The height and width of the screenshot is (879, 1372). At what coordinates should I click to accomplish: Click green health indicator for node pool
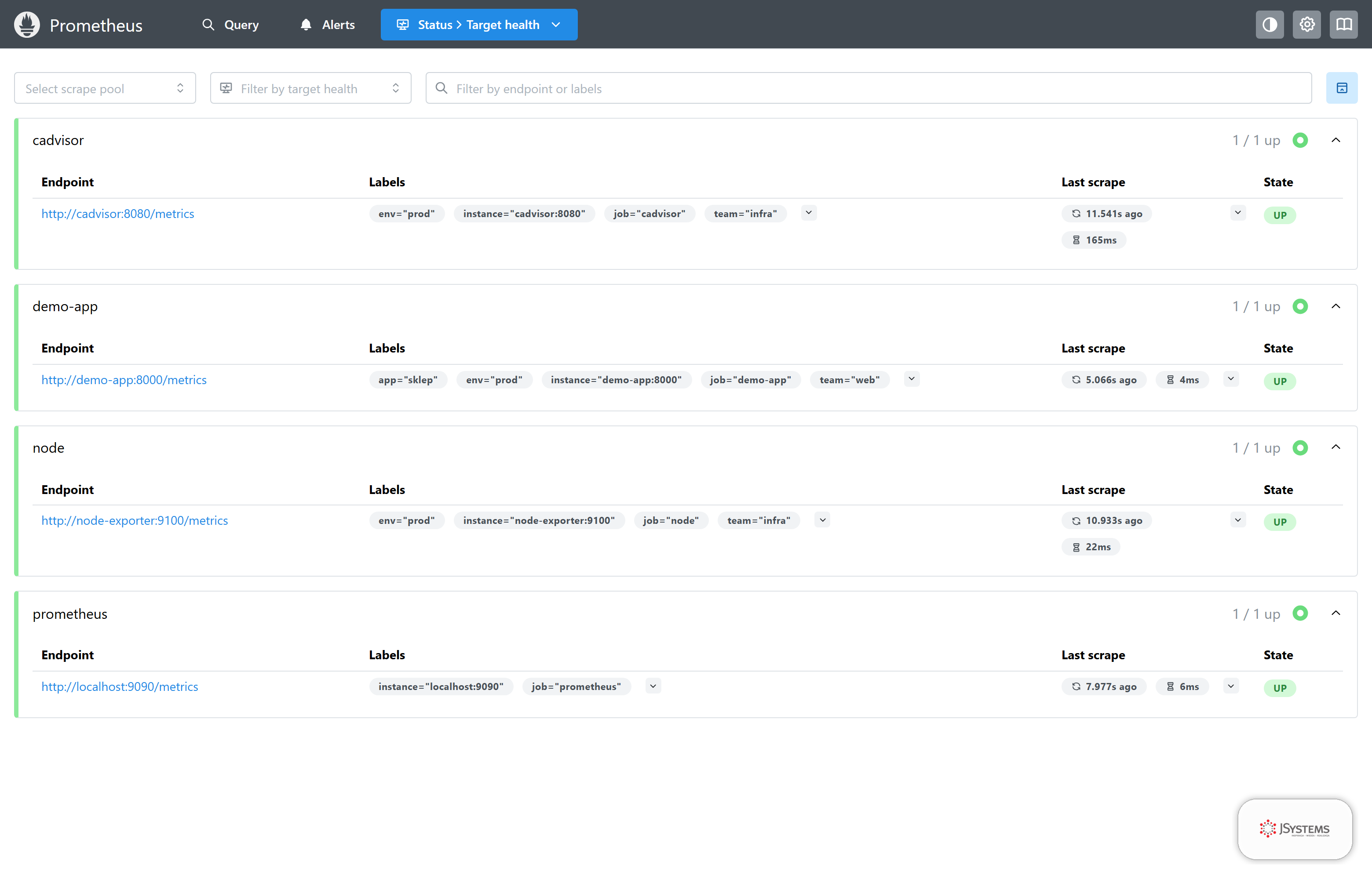1300,448
